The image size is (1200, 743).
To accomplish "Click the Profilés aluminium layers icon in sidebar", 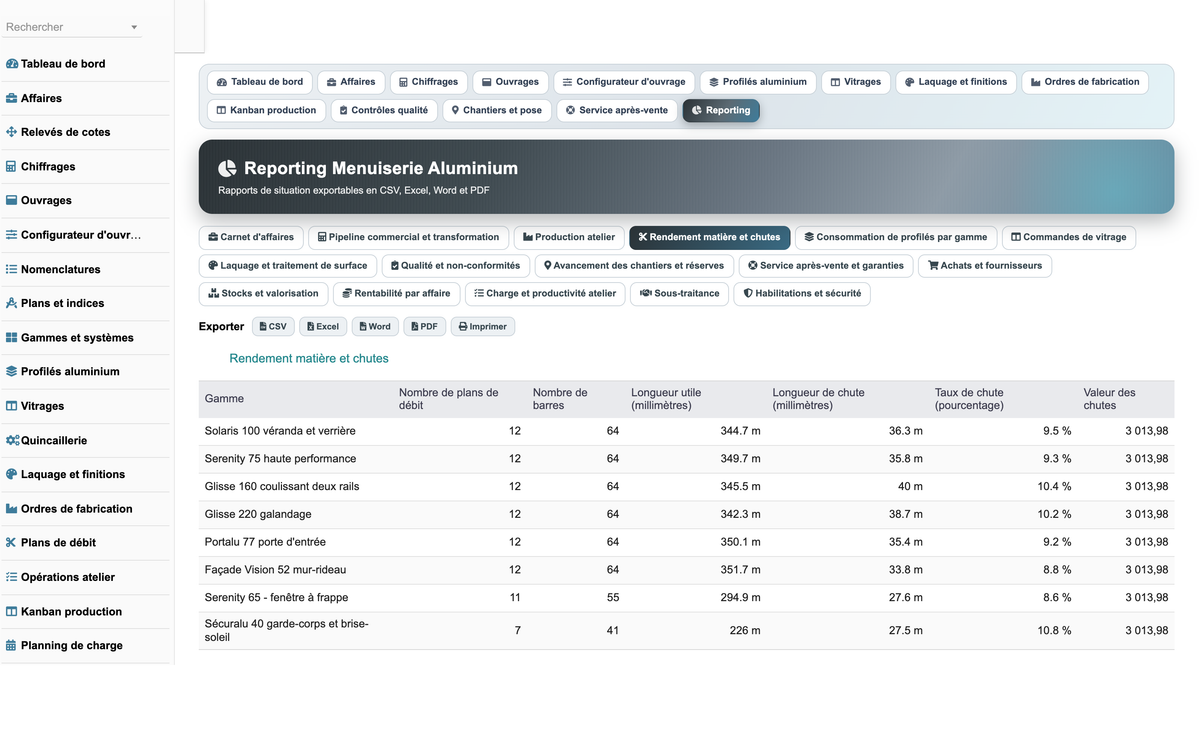I will [12, 371].
